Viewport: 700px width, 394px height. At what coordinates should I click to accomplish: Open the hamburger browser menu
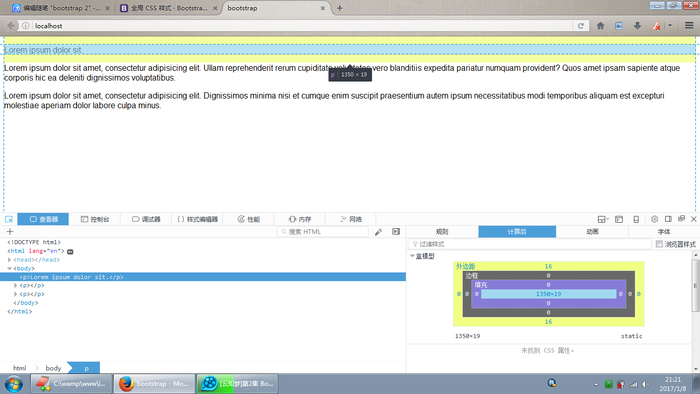pos(689,26)
